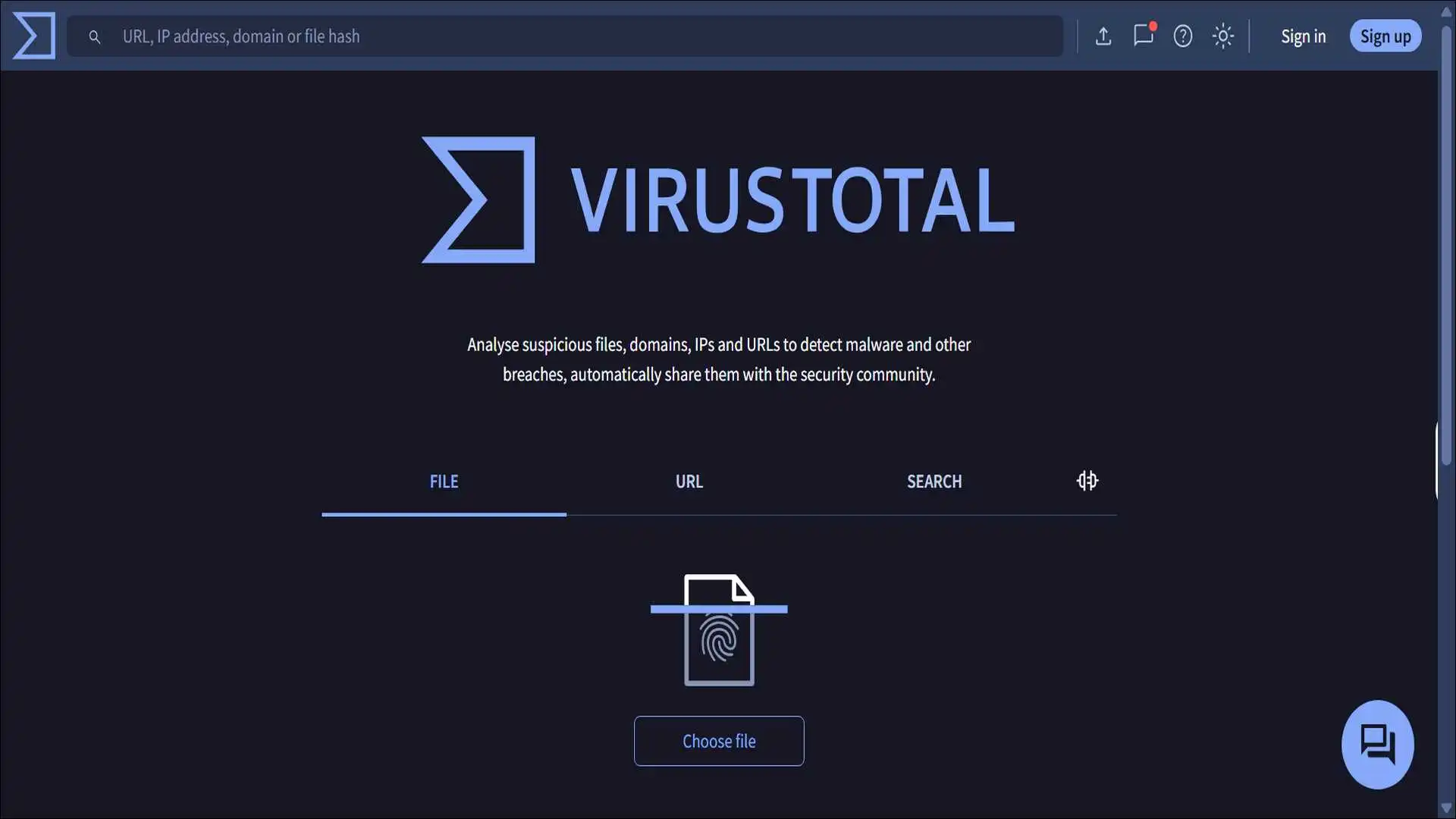1456x819 pixels.
Task: Click the fingerprint file upload icon
Action: [x=719, y=630]
